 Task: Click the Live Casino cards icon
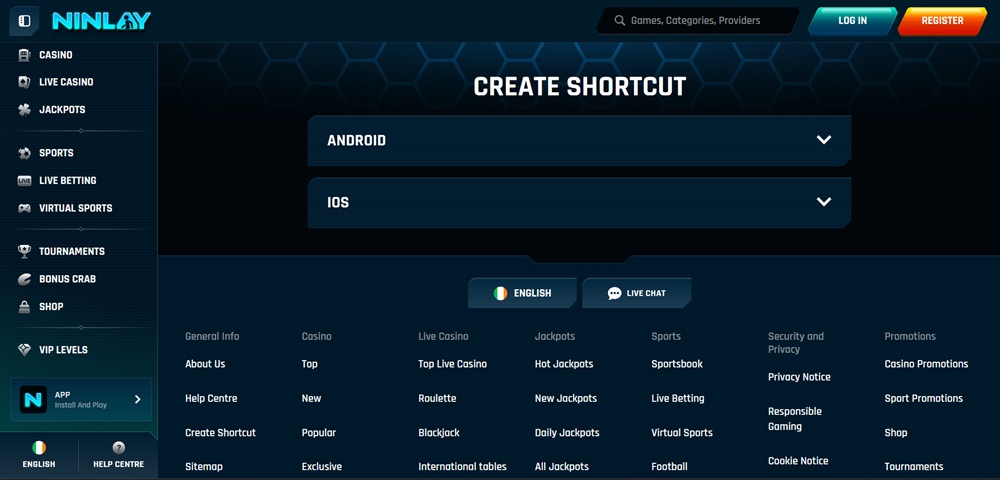tap(24, 82)
